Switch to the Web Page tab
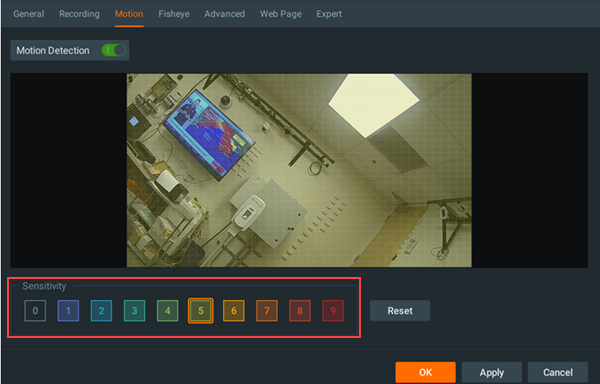Image resolution: width=600 pixels, height=384 pixels. tap(280, 14)
